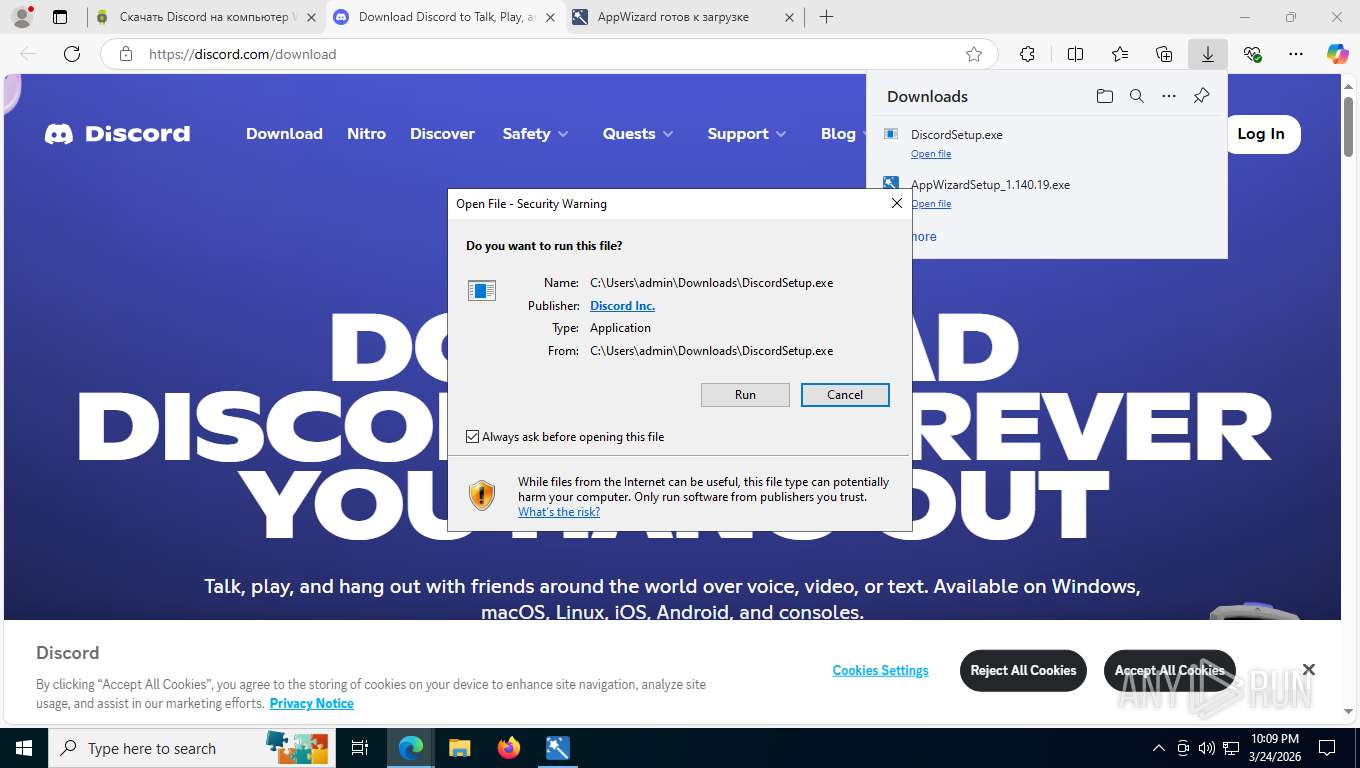The height and width of the screenshot is (768, 1360).
Task: Open Copilot icon in Edge toolbar
Action: (x=1338, y=54)
